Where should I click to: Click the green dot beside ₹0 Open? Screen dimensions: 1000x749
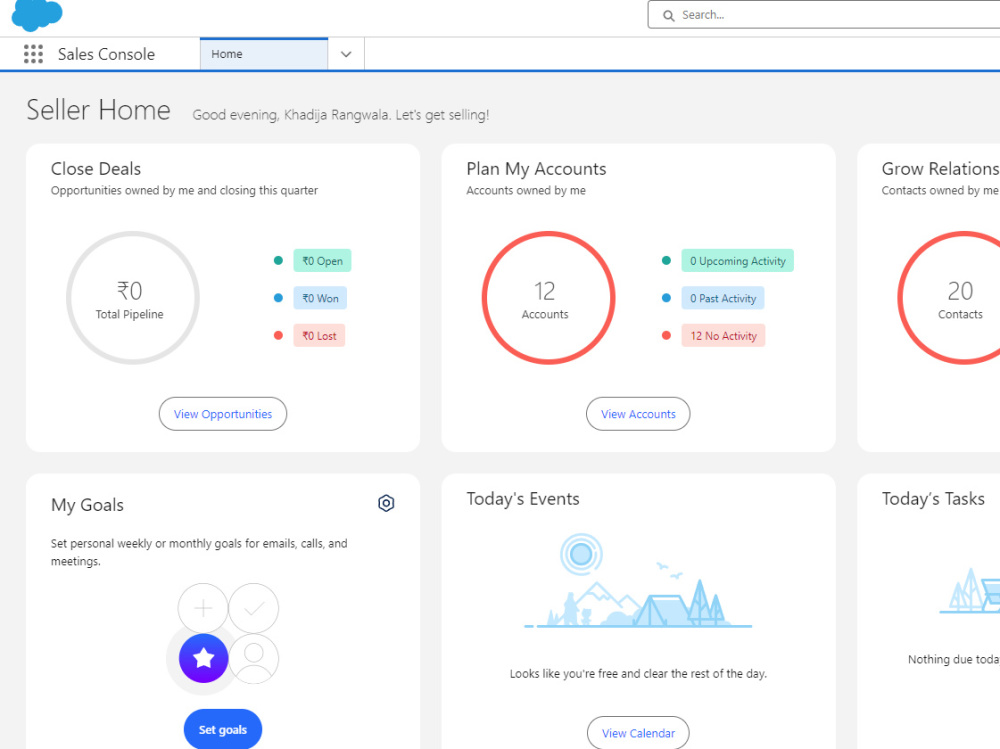click(278, 260)
